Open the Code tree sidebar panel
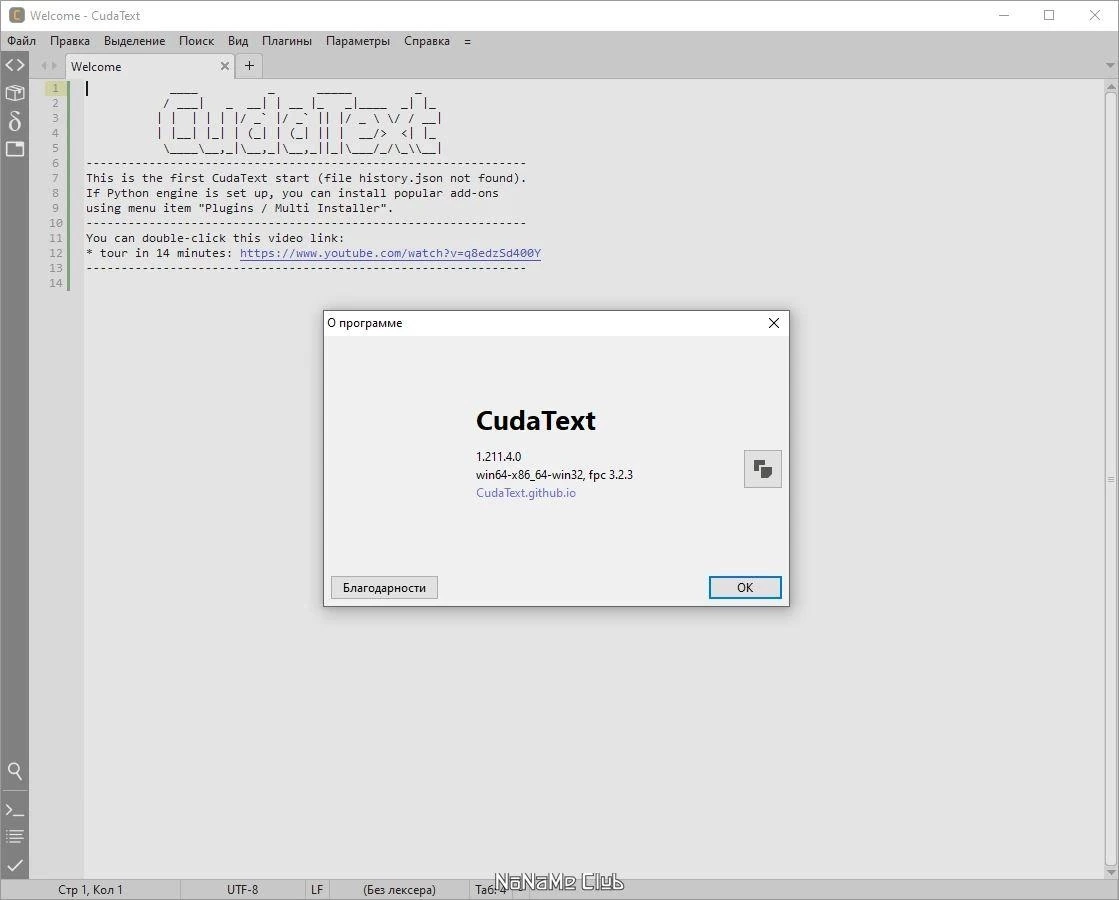The image size is (1119, 900). click(15, 65)
